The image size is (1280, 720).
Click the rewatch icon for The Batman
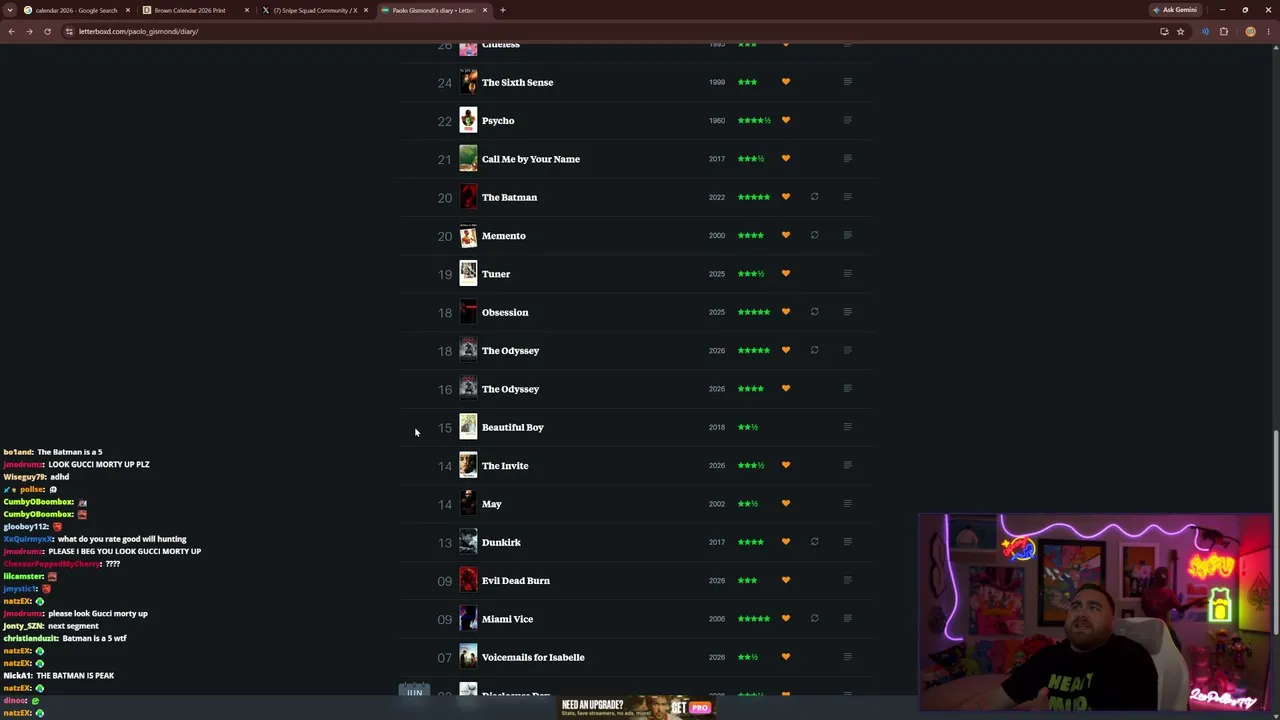pyautogui.click(x=814, y=197)
